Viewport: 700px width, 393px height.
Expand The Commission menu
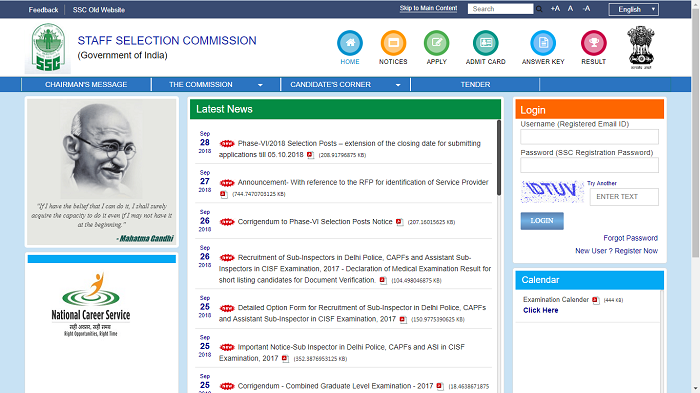tap(216, 84)
